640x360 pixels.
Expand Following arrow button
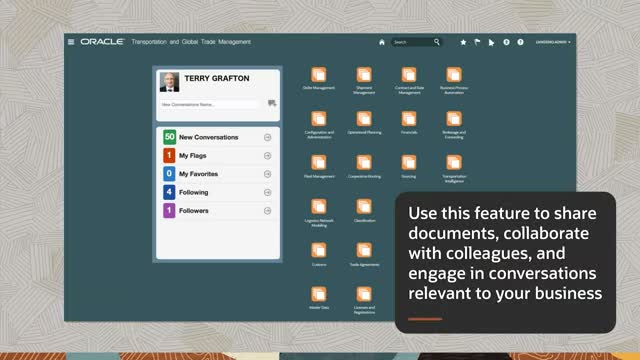click(x=267, y=193)
